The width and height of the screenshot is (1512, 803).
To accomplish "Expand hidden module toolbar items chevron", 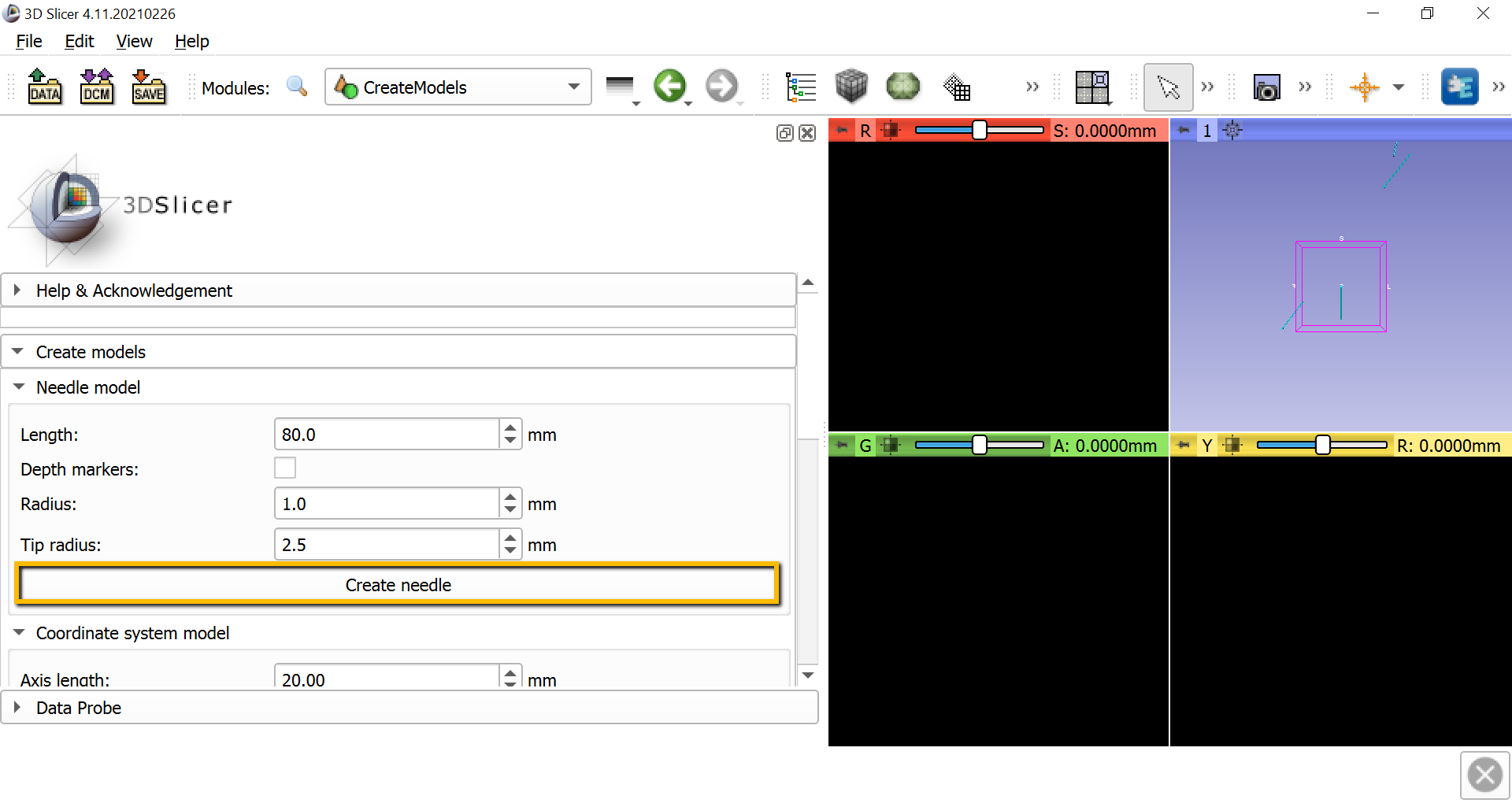I will [1032, 87].
